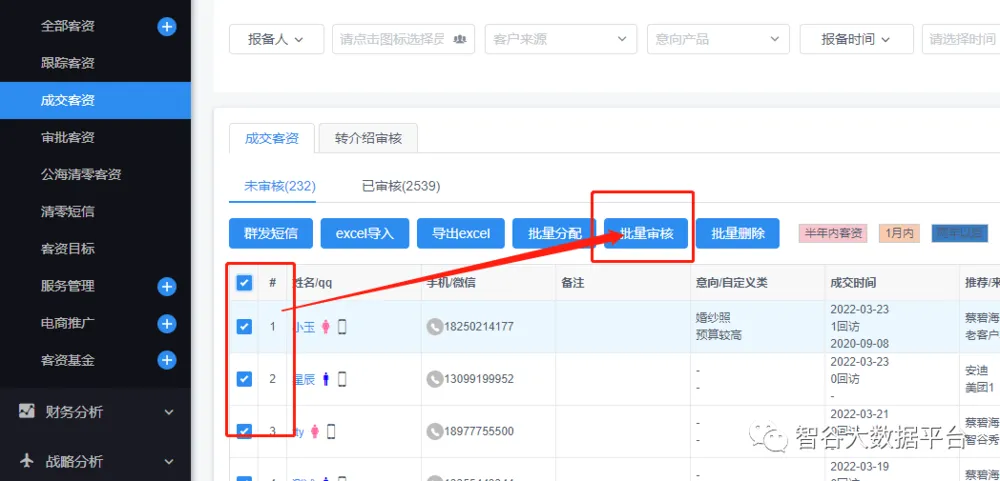
Task: Switch to the 转介绍审核 tab
Action: tap(368, 138)
